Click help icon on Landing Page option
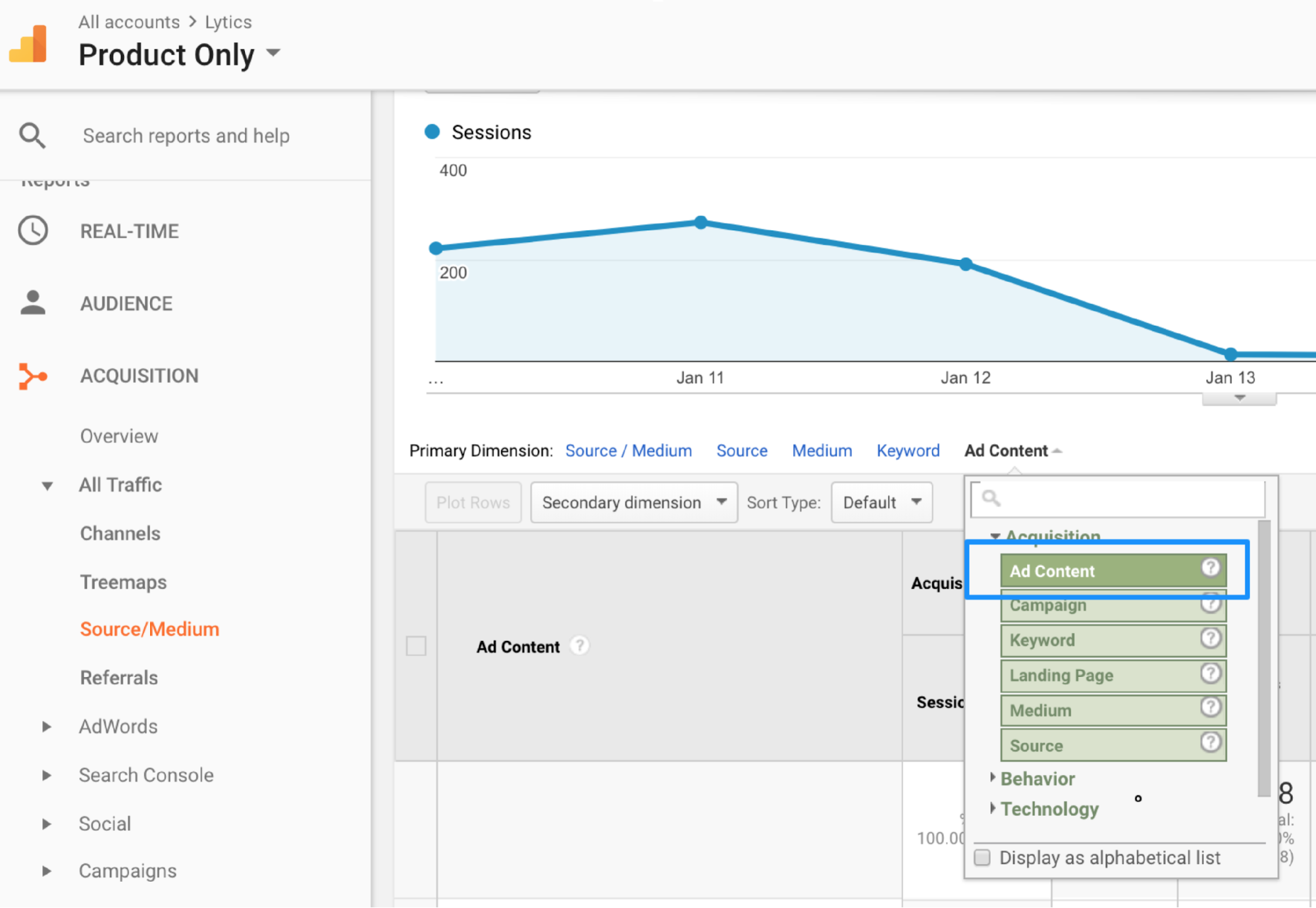1316x908 pixels. 1210,673
